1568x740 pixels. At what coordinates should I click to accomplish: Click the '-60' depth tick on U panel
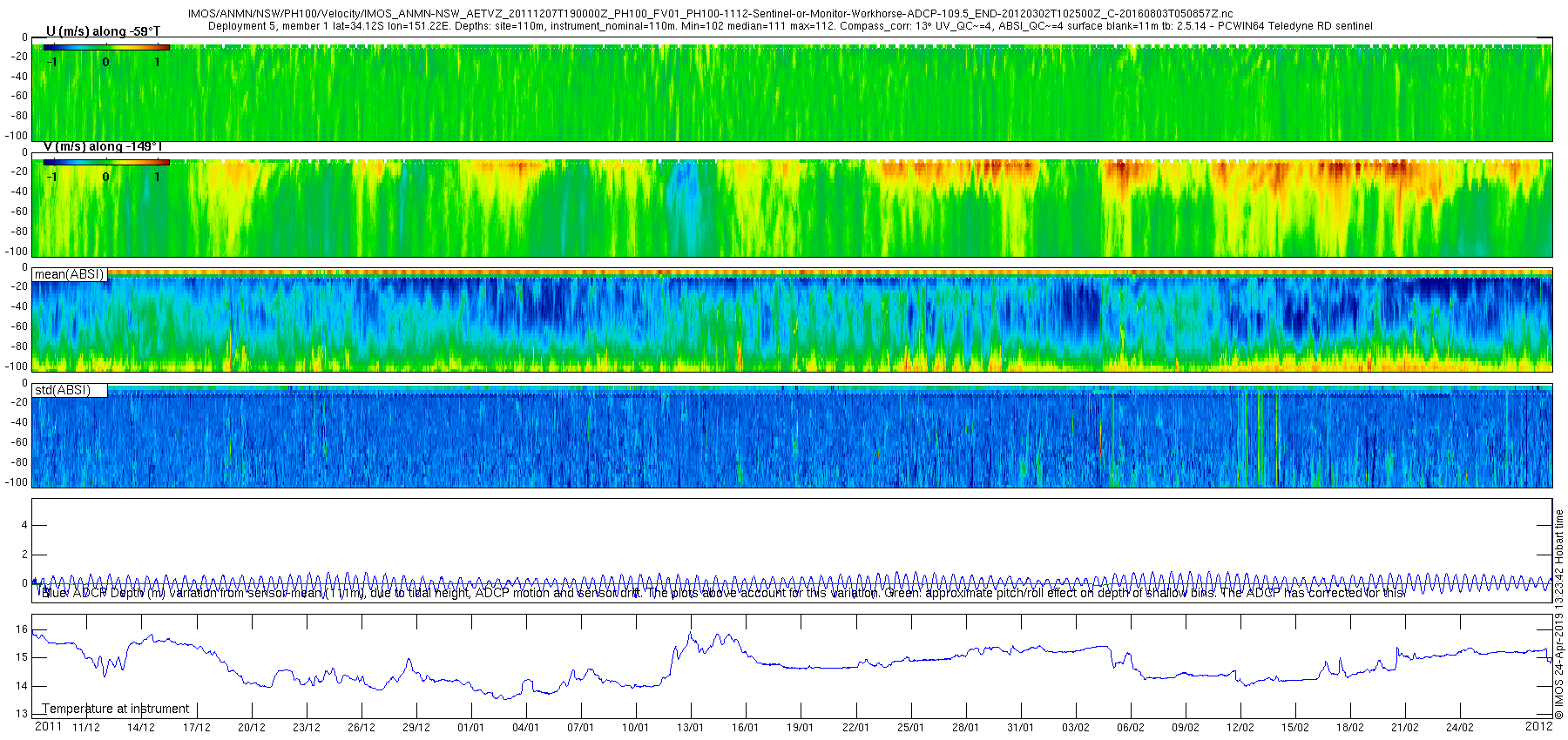click(x=19, y=96)
